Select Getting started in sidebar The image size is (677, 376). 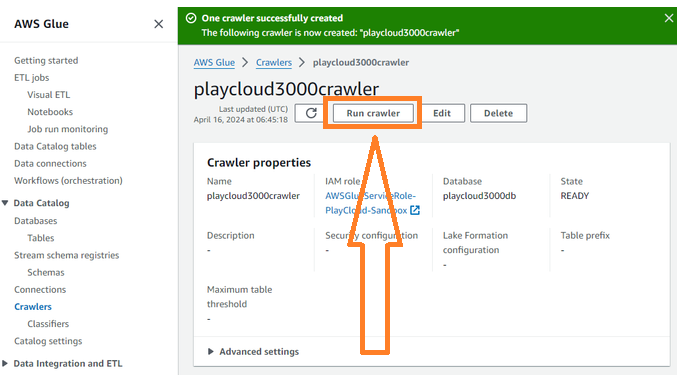46,60
